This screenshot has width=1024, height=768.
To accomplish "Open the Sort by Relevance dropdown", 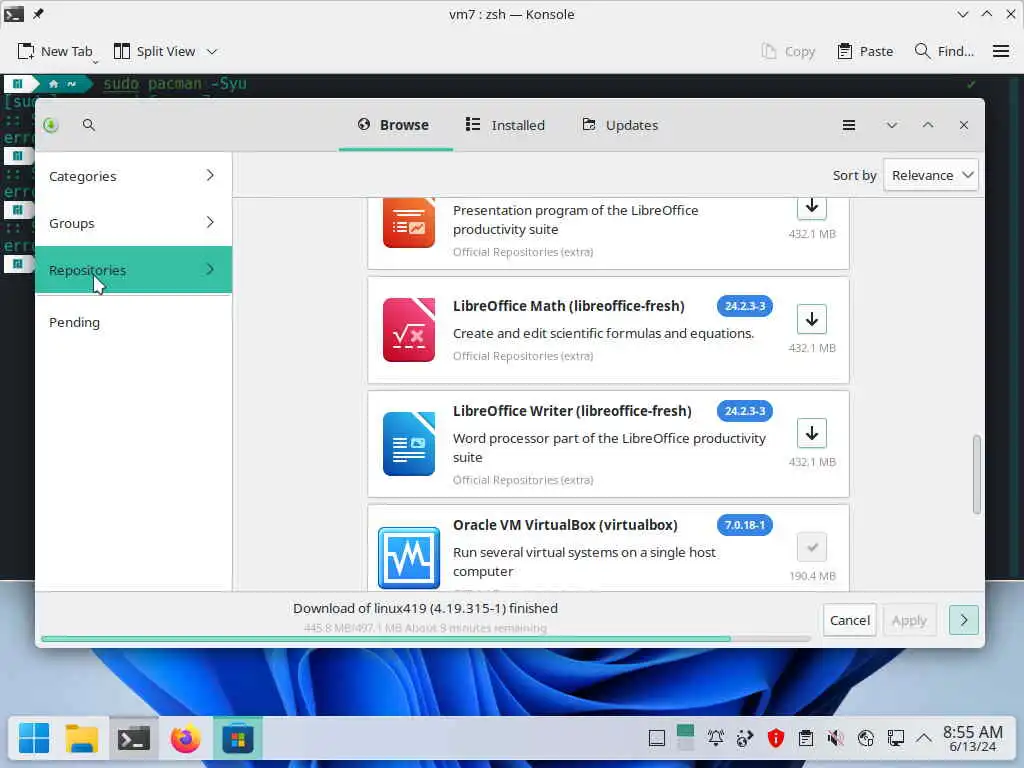I will click(x=931, y=175).
